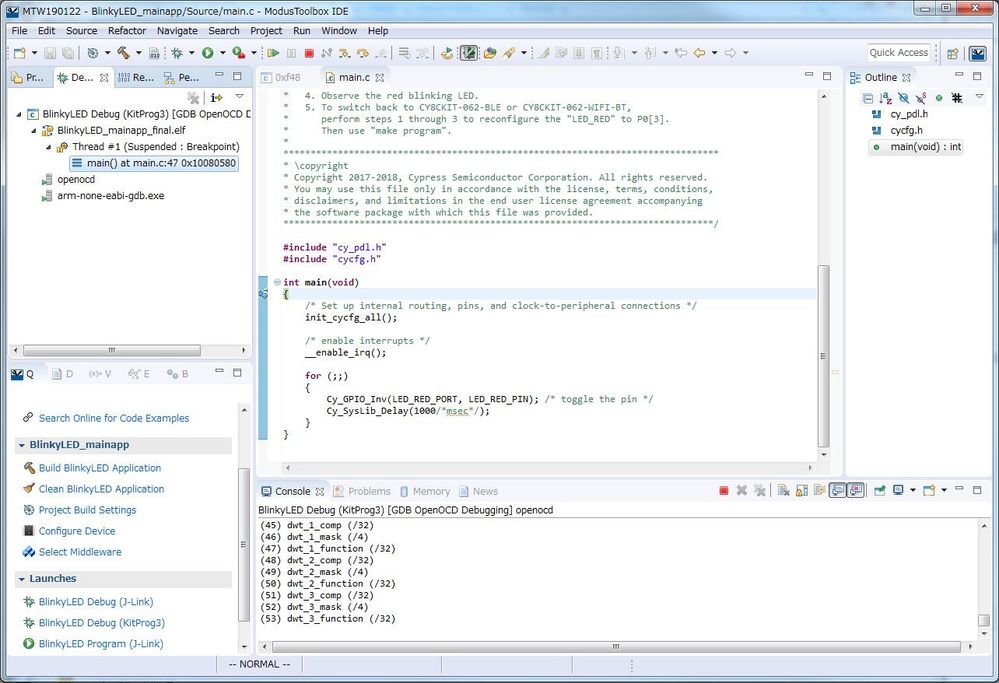Step Over the current source line

click(x=362, y=51)
